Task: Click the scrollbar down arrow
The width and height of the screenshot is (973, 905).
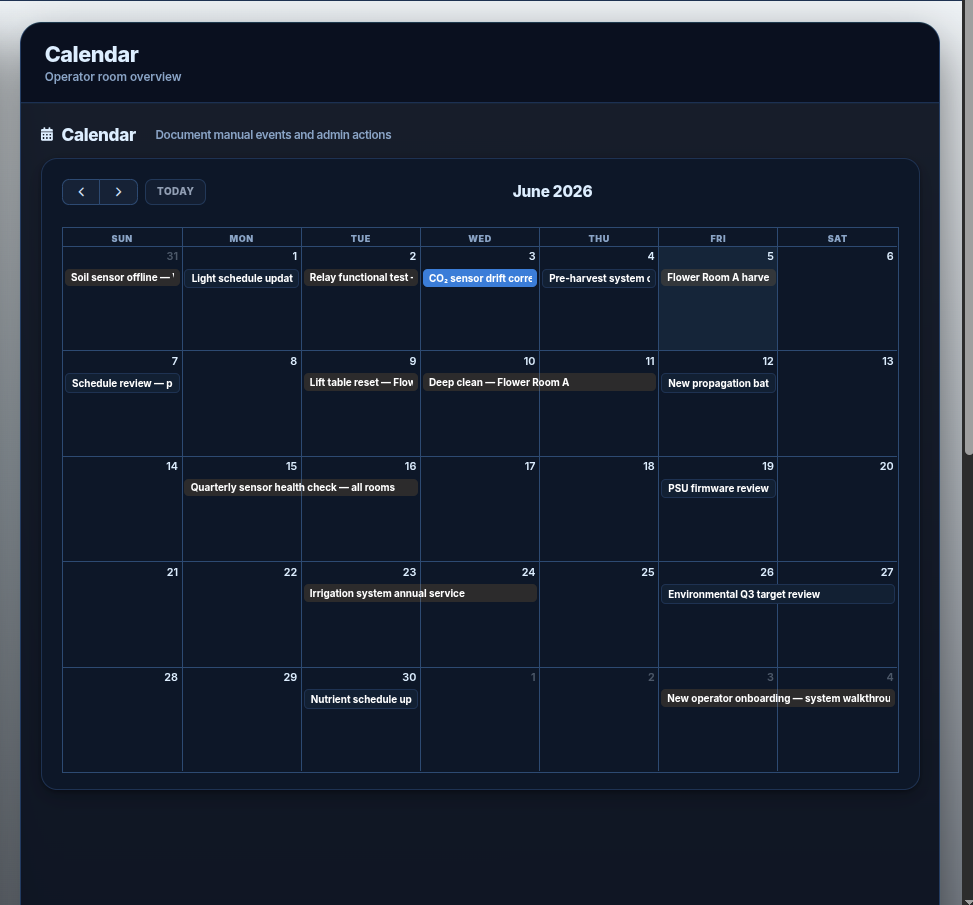Action: [968, 901]
